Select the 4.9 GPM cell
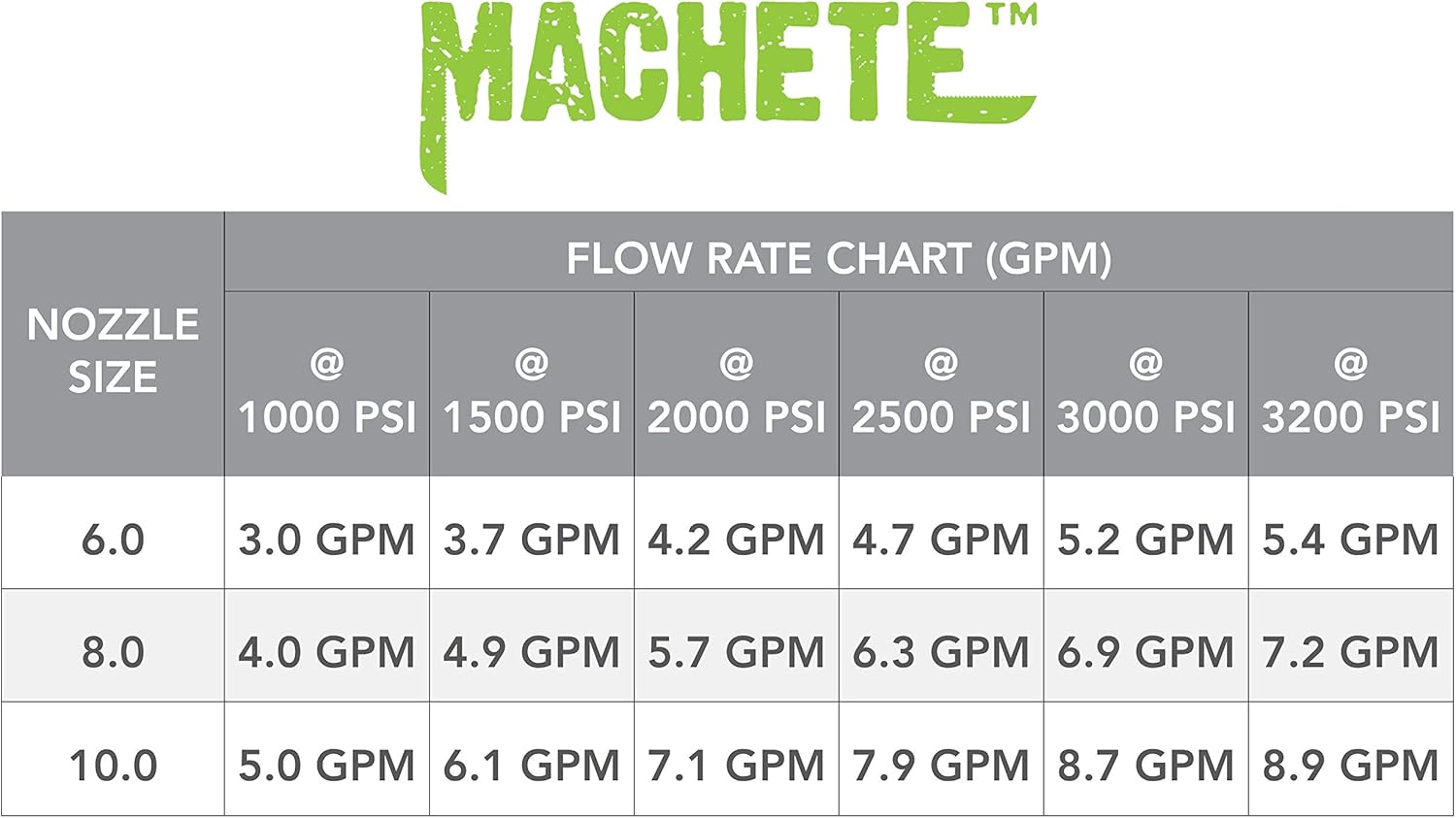This screenshot has width=1456, height=818. click(x=532, y=652)
